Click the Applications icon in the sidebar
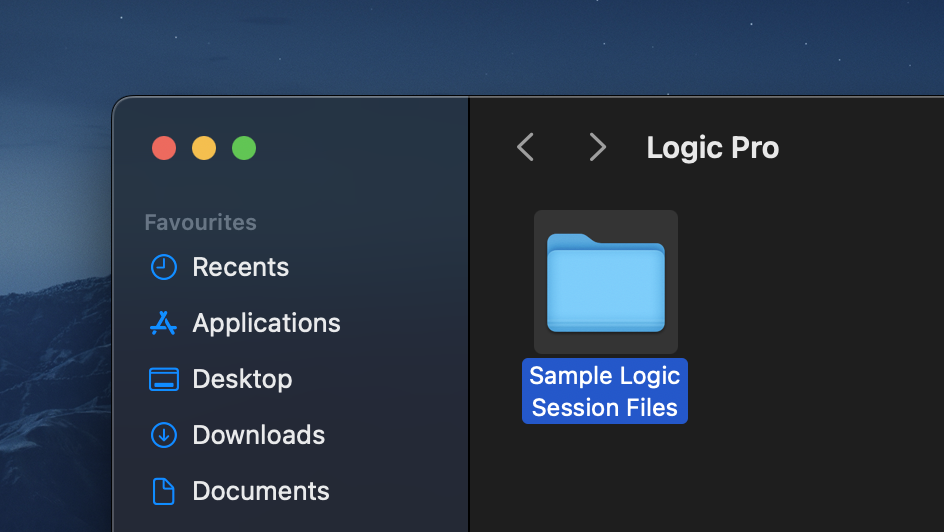 coord(163,323)
